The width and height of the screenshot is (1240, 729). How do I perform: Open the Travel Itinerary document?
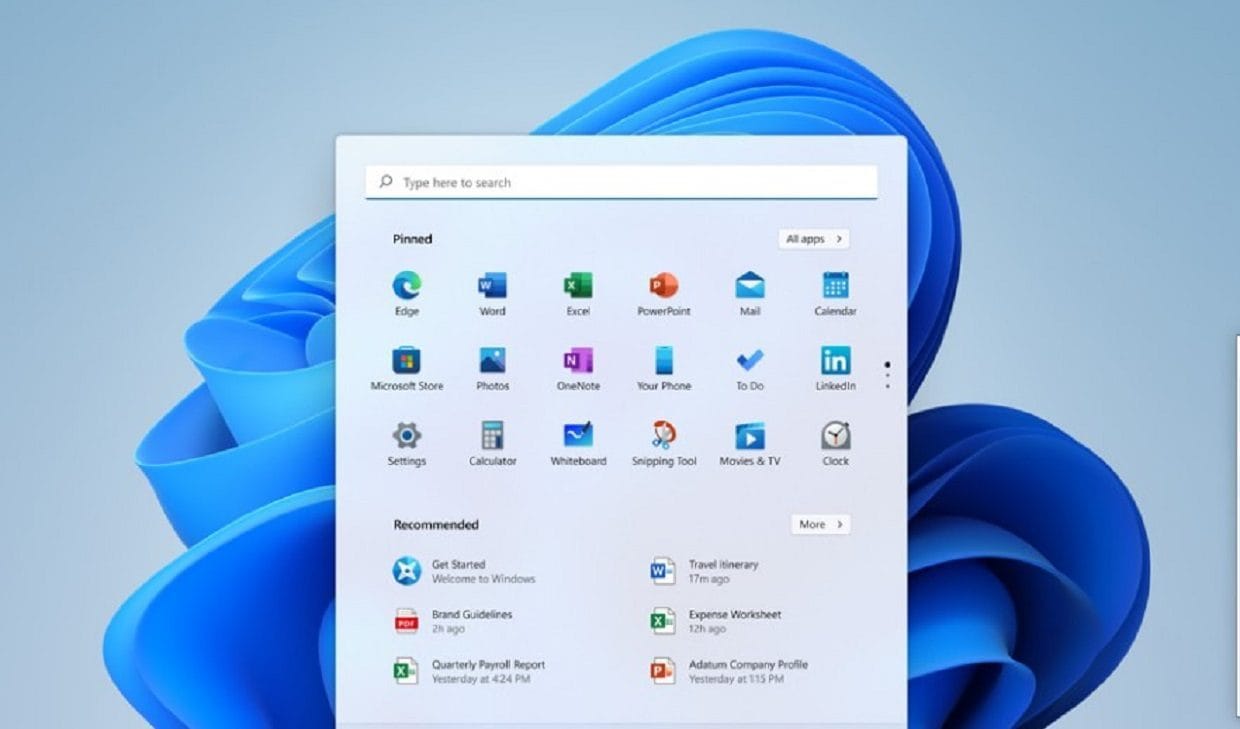tap(704, 571)
